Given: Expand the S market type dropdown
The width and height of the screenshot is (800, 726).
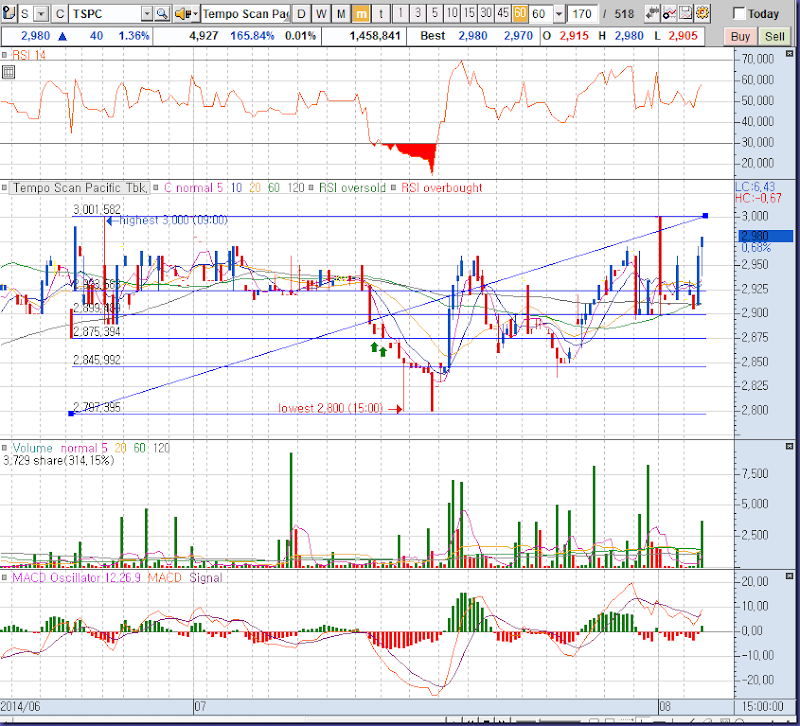Looking at the screenshot, I should pyautogui.click(x=41, y=14).
